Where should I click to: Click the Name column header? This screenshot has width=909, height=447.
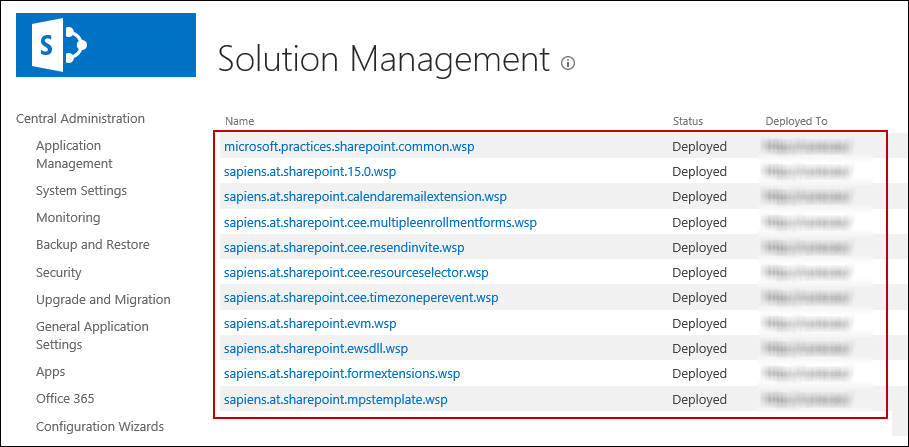(239, 121)
